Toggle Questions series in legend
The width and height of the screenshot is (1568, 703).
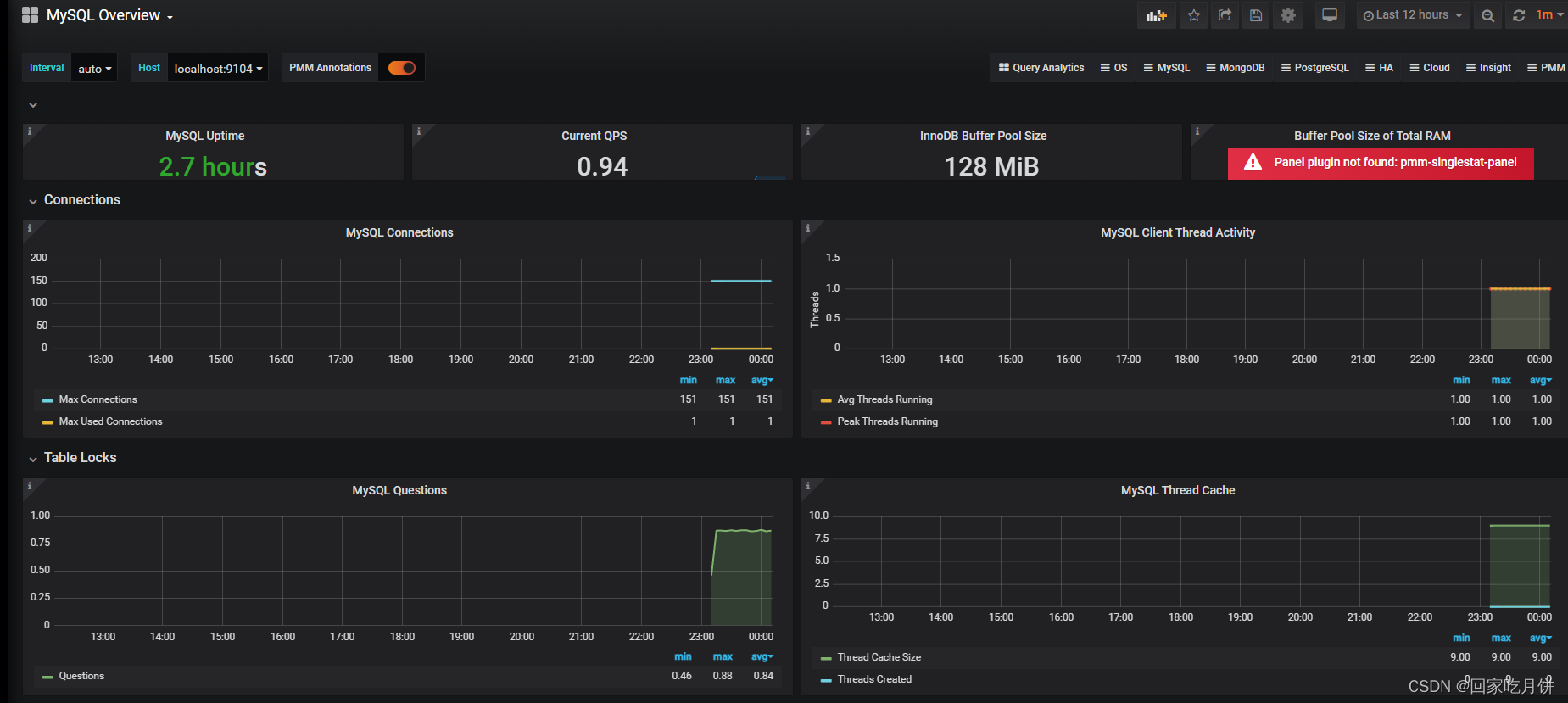[81, 676]
